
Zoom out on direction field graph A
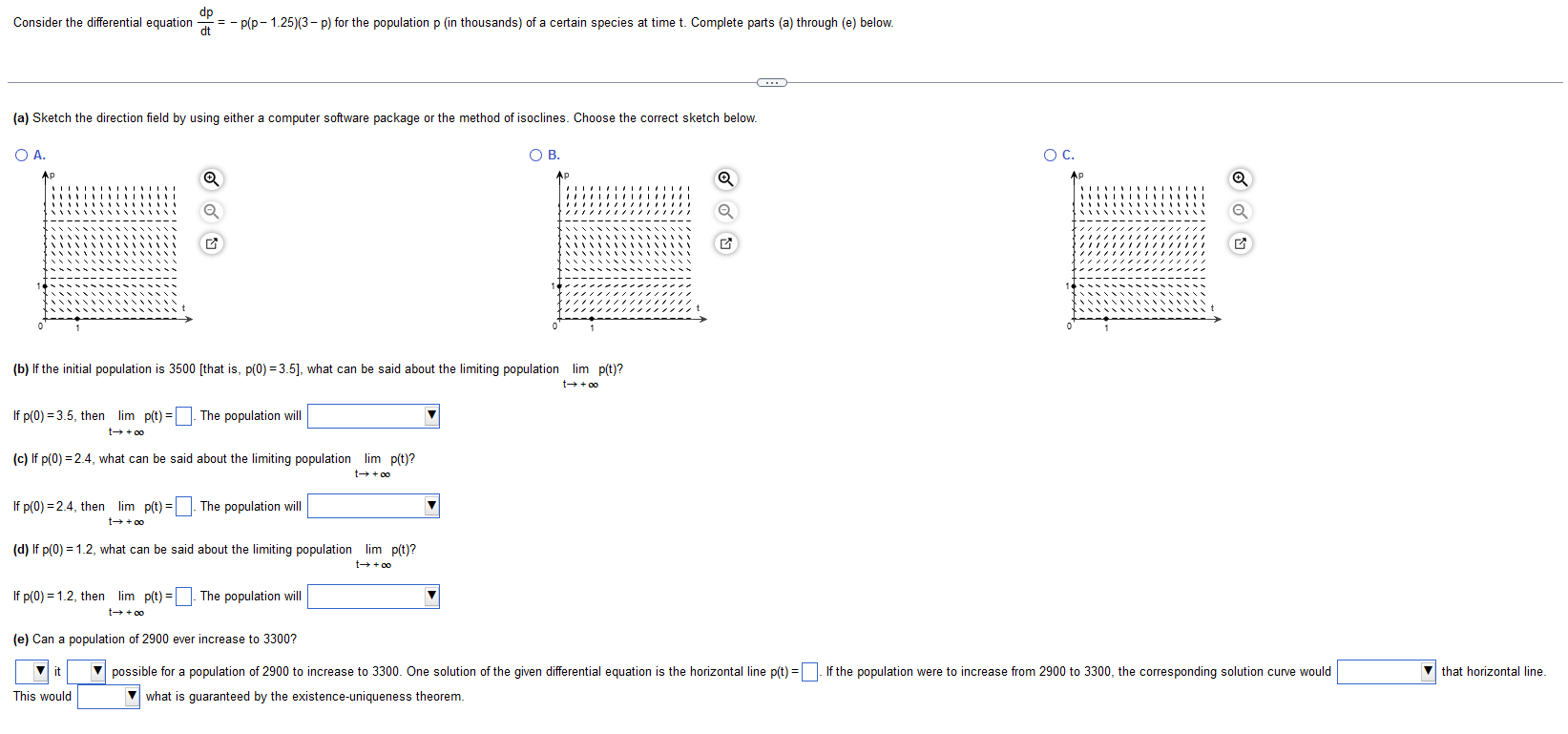[211, 212]
